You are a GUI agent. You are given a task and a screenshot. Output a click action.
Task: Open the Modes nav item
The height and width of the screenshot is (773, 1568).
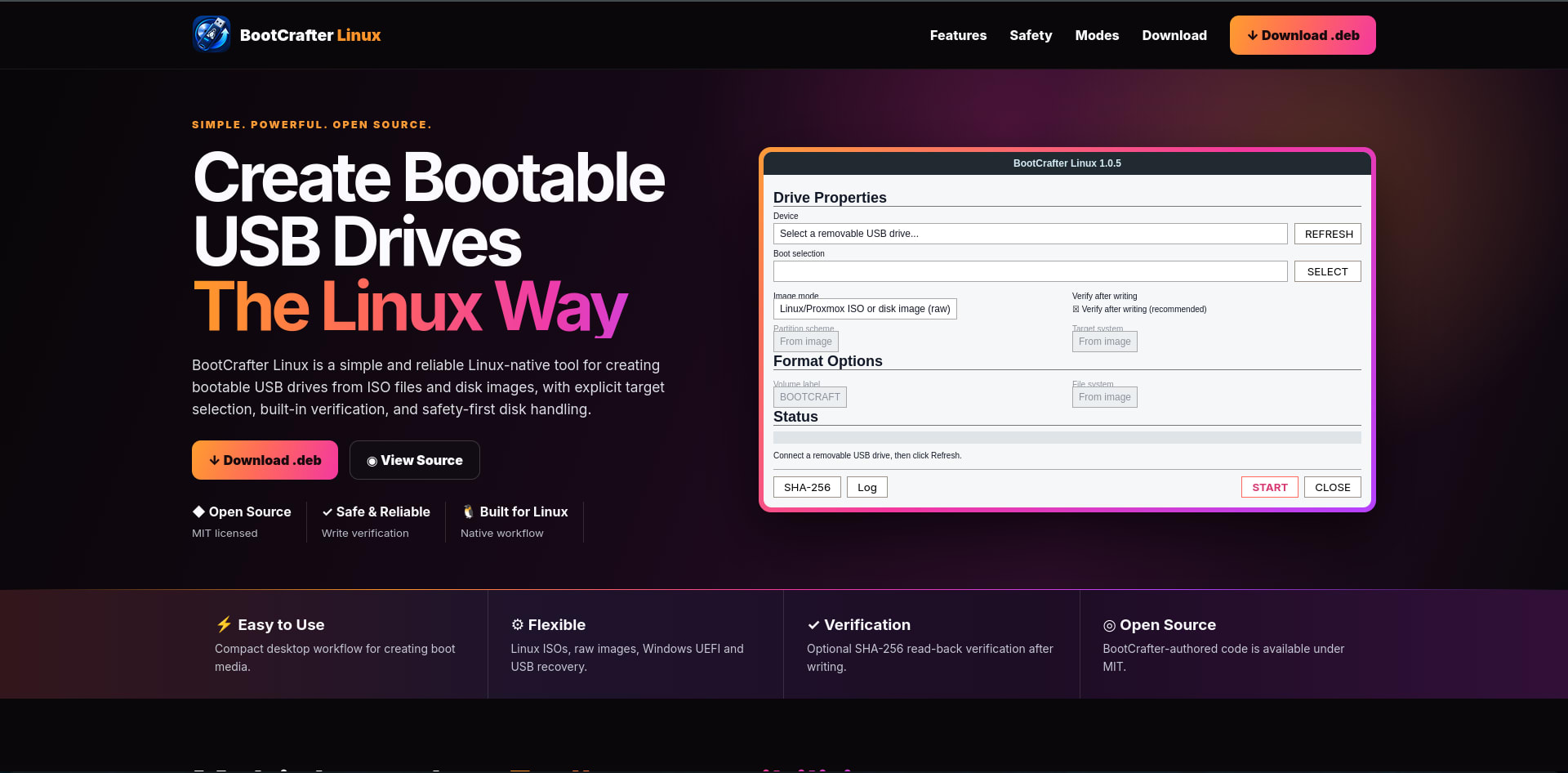point(1097,35)
